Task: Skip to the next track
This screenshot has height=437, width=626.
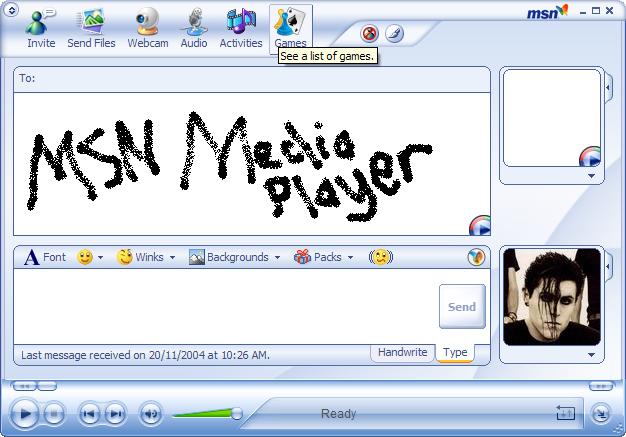Action: [x=116, y=413]
